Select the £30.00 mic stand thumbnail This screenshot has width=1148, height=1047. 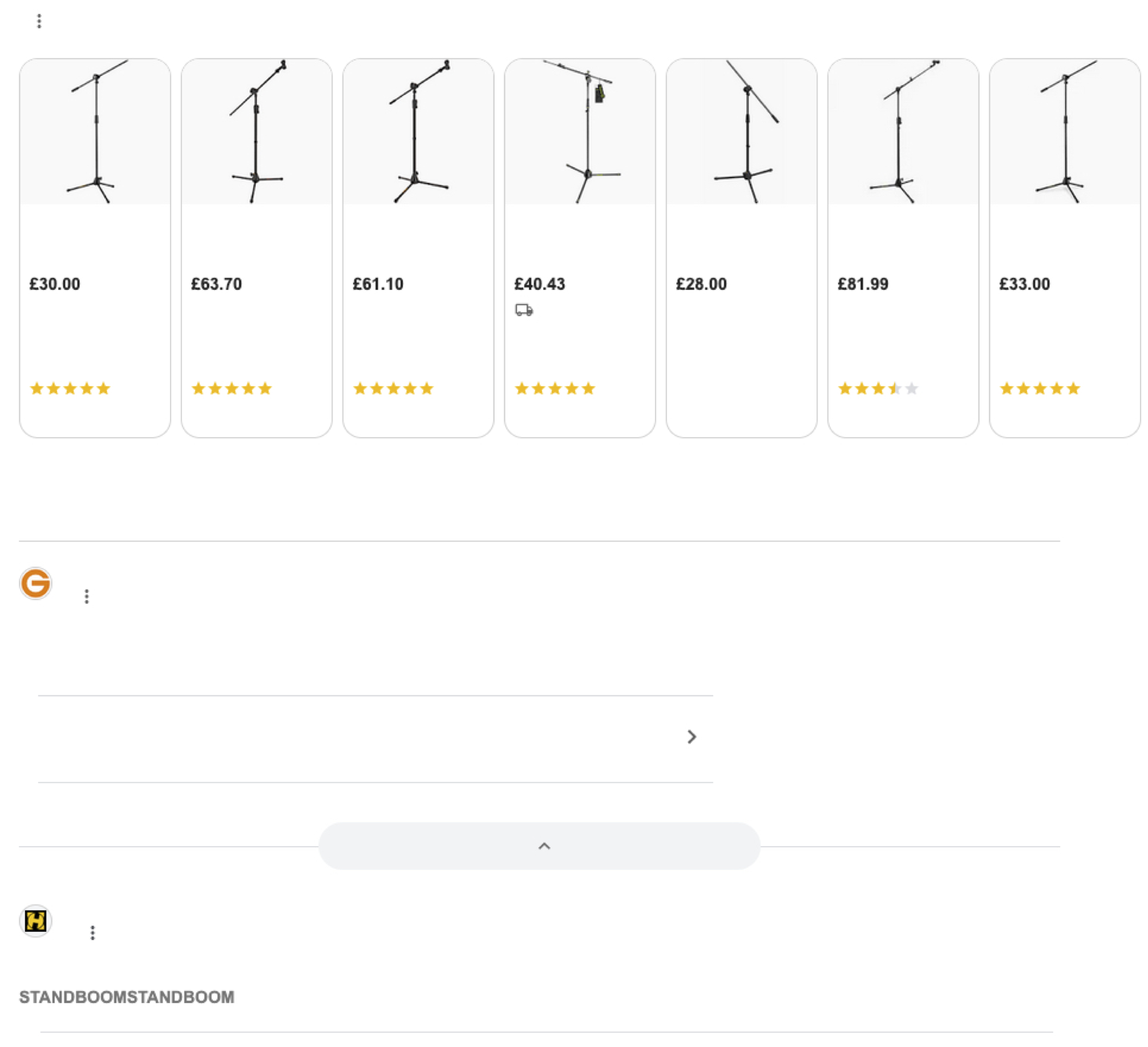[x=95, y=132]
